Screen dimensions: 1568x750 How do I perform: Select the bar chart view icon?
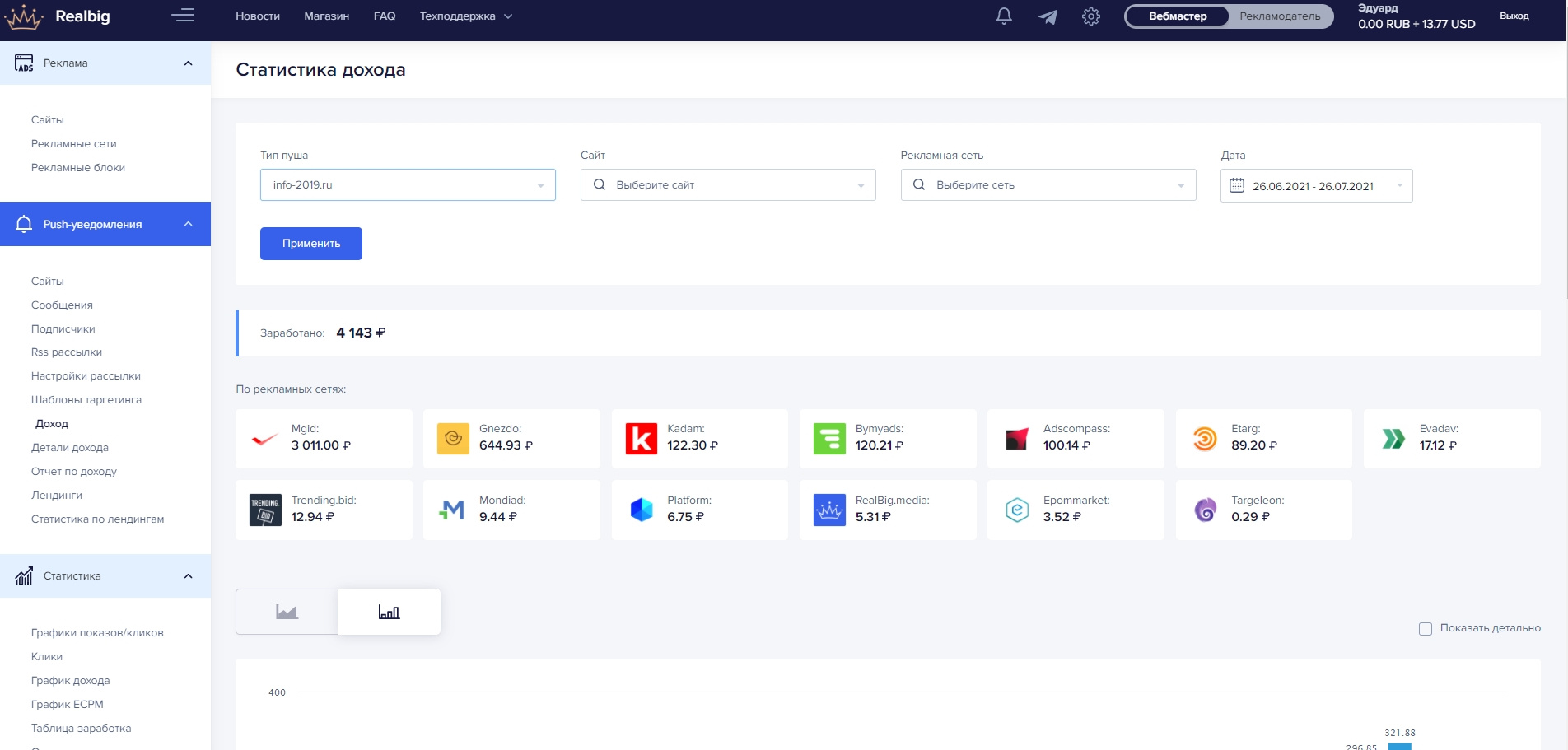tap(389, 612)
